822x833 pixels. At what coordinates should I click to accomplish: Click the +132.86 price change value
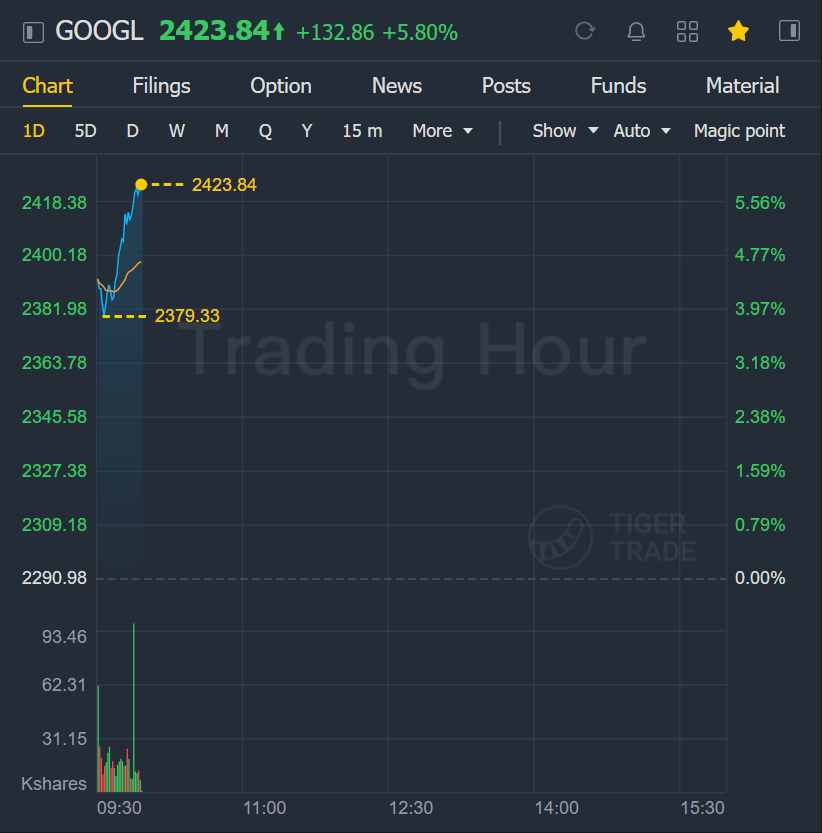pyautogui.click(x=335, y=32)
